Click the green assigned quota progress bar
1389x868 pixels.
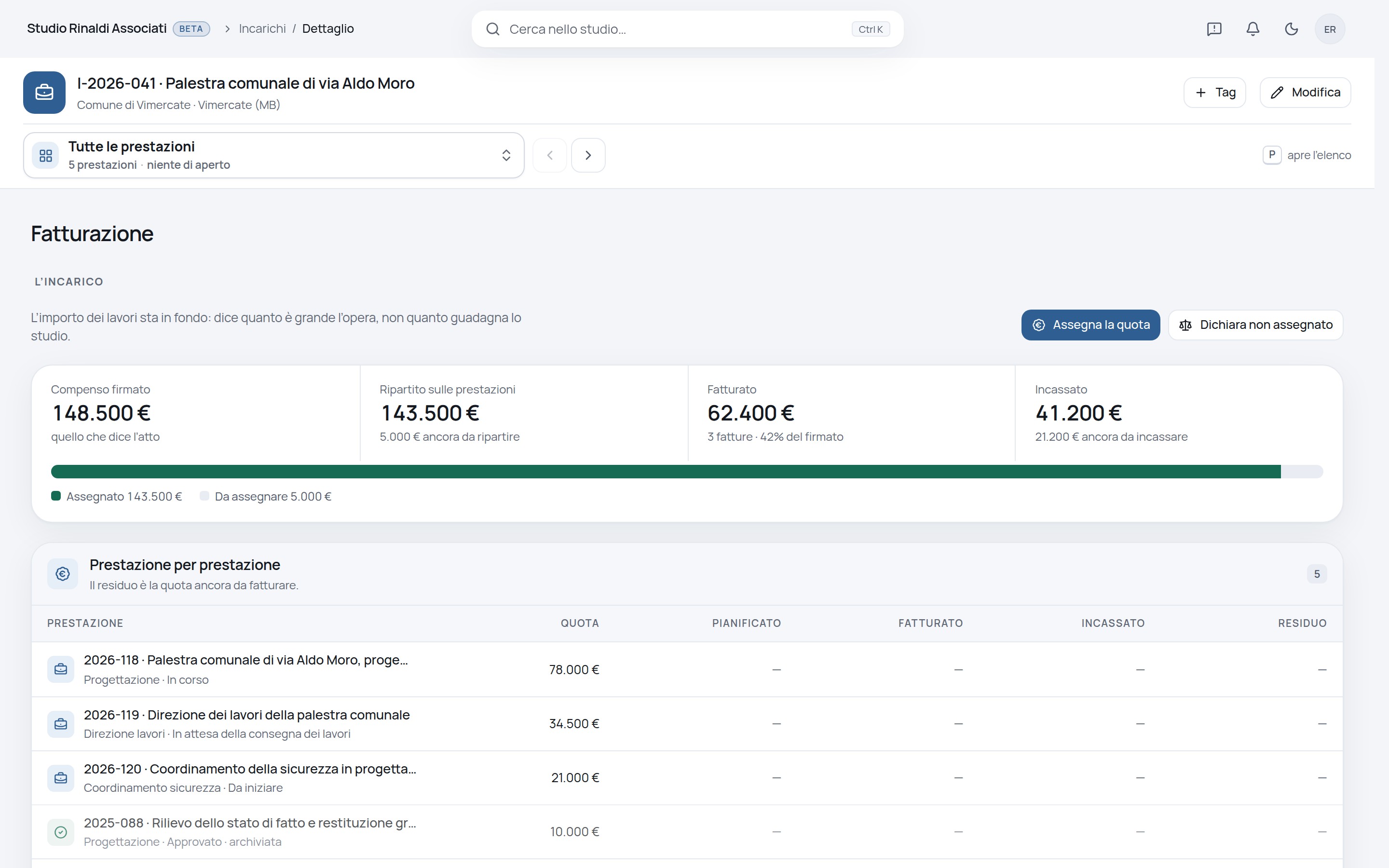(666, 471)
